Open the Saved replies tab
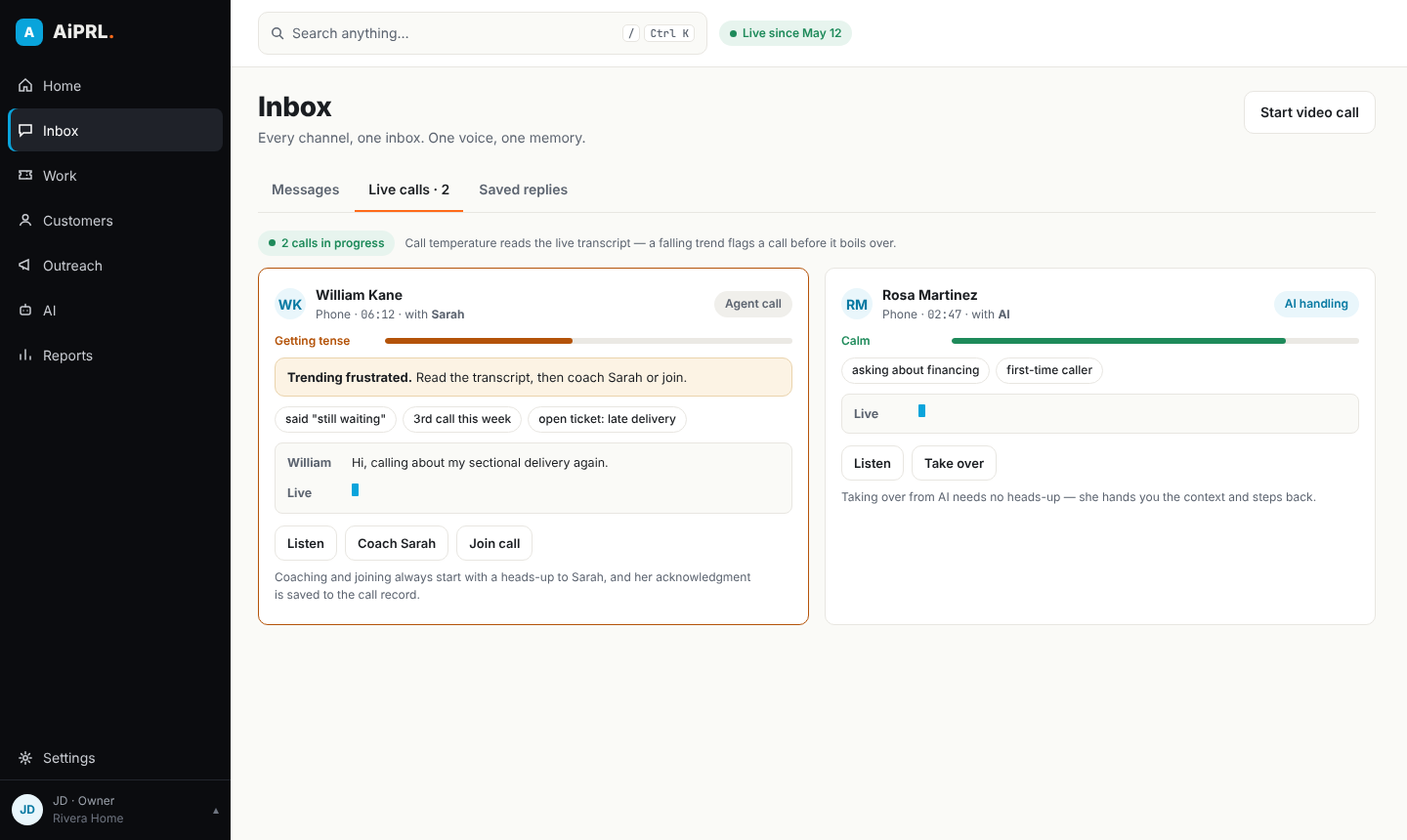 click(x=523, y=189)
